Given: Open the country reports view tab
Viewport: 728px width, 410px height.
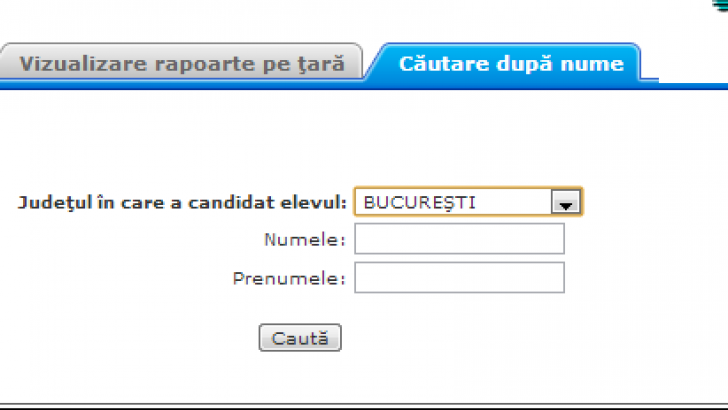Looking at the screenshot, I should coord(182,65).
